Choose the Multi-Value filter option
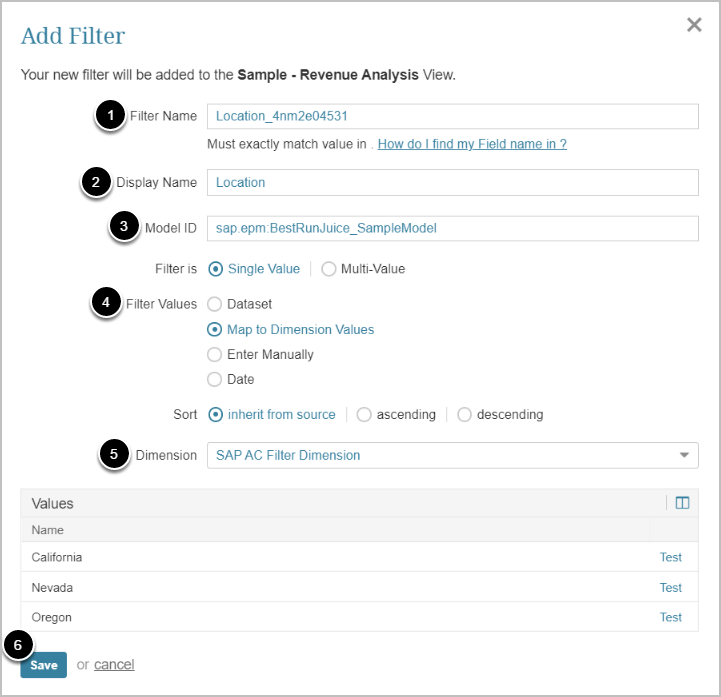The image size is (721, 697). tap(329, 269)
